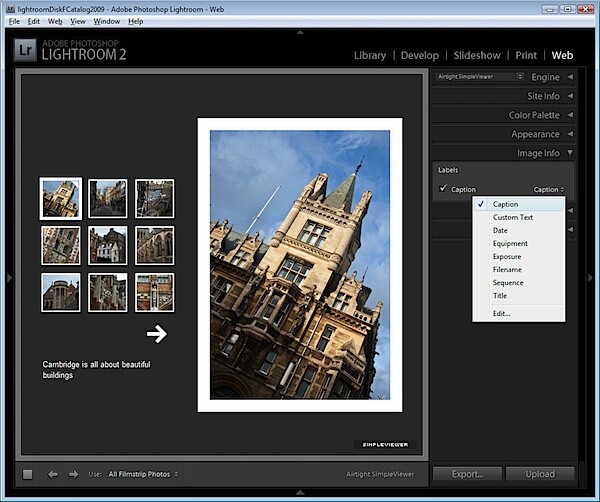Hide the right panel via edge arrow

(x=591, y=277)
